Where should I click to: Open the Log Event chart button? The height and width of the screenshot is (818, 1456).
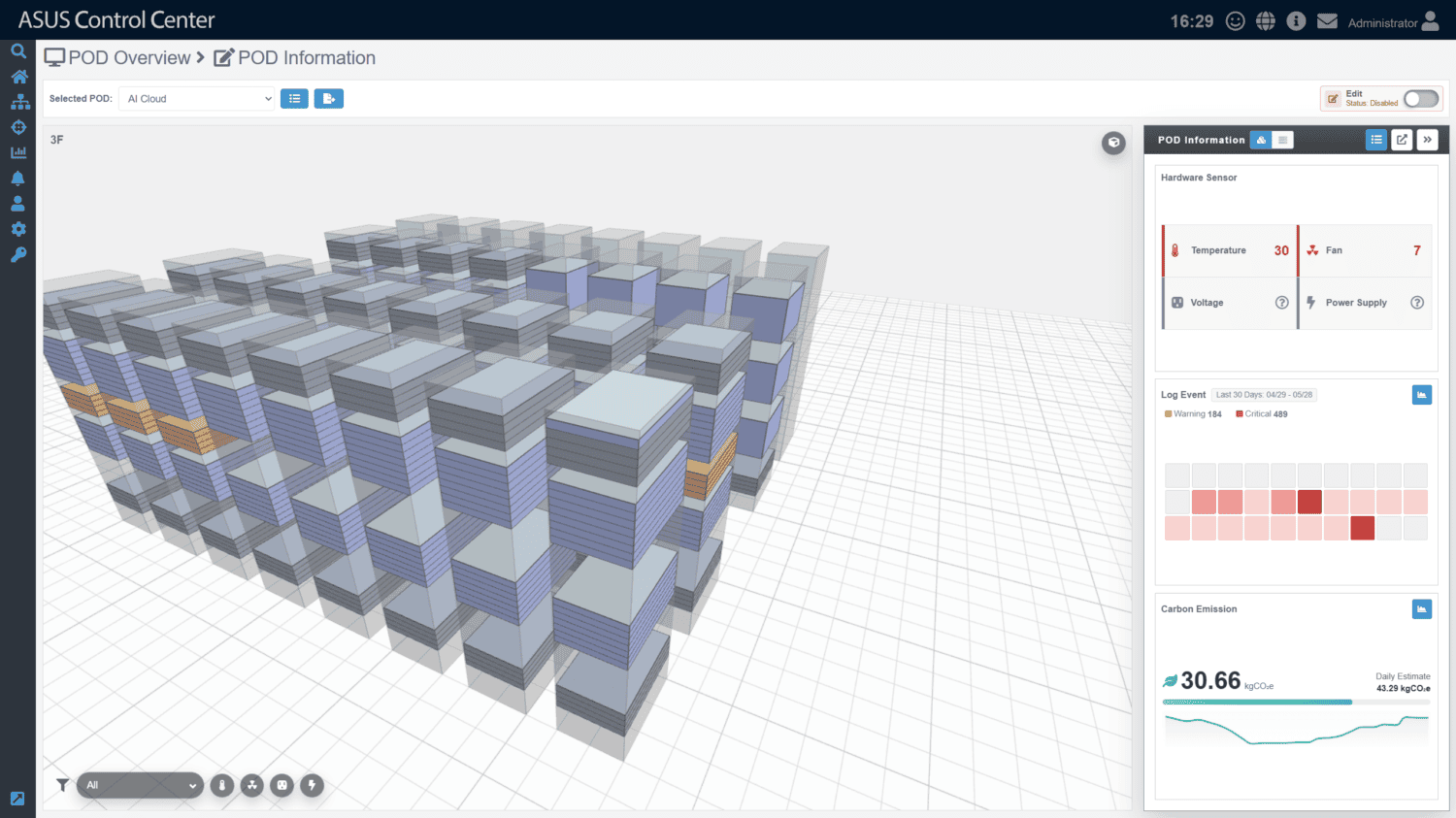[1422, 395]
